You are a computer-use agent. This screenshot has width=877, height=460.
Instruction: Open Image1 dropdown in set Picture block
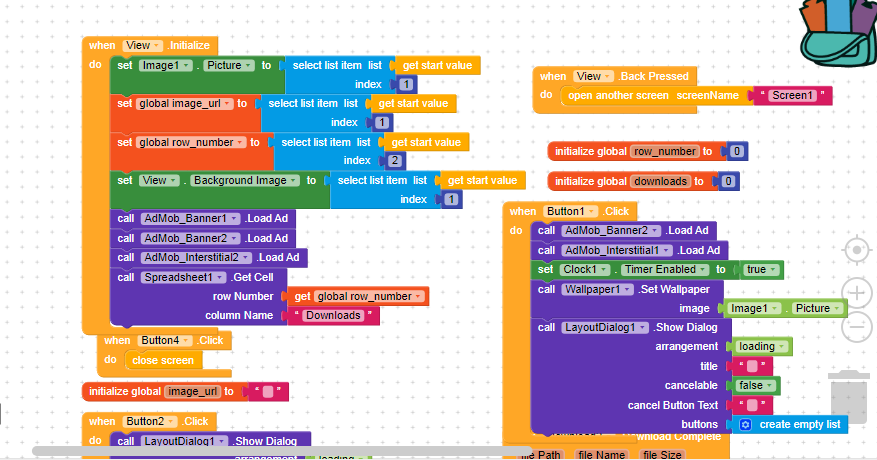click(x=165, y=65)
